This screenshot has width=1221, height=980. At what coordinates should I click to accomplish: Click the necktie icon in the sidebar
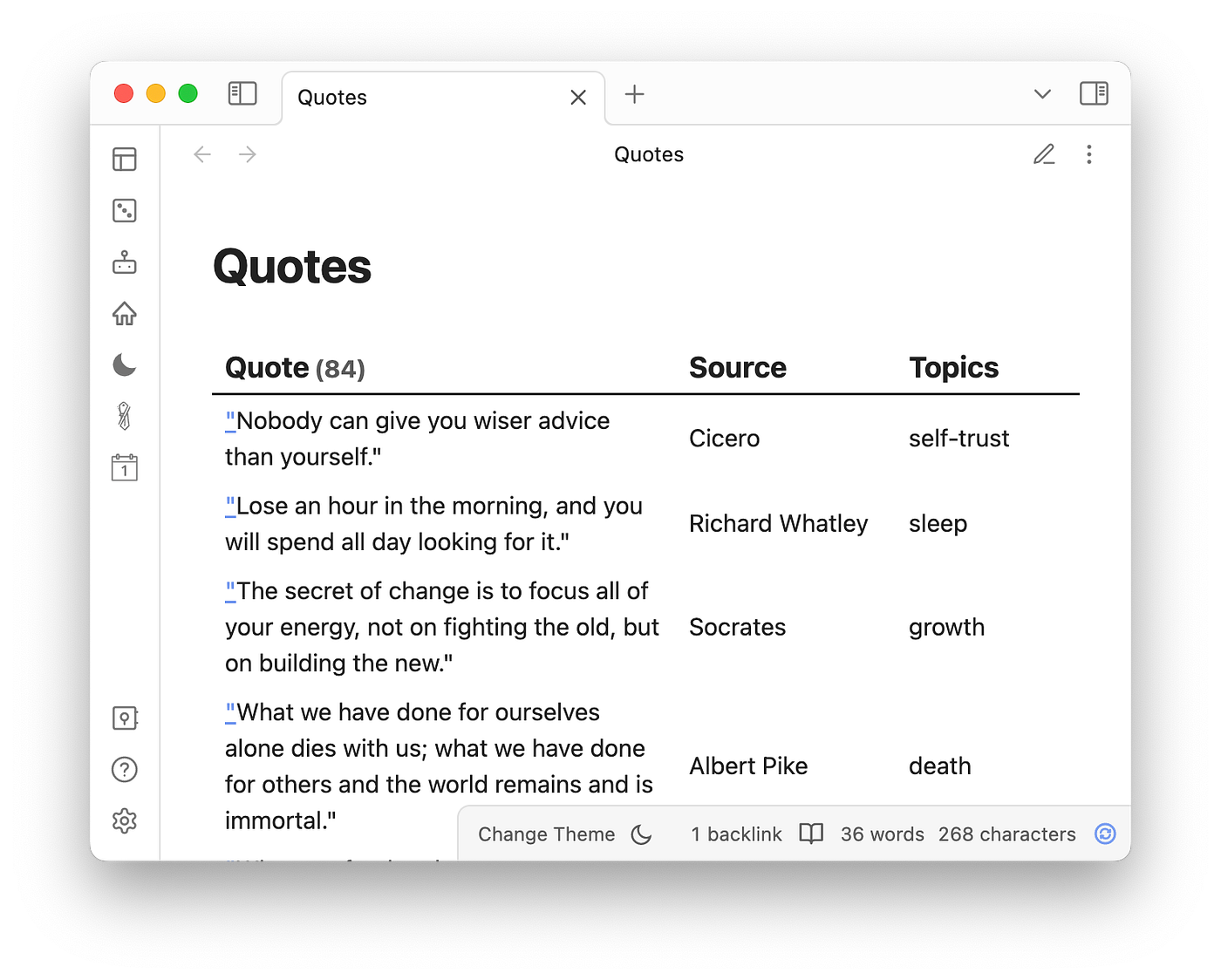click(125, 417)
